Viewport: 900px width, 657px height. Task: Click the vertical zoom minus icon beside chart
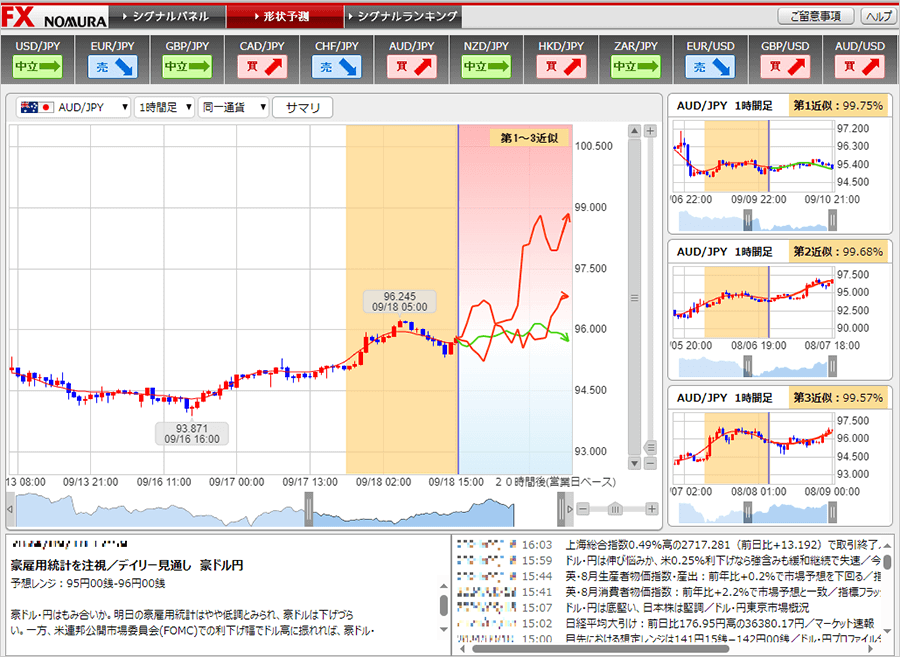(650, 463)
